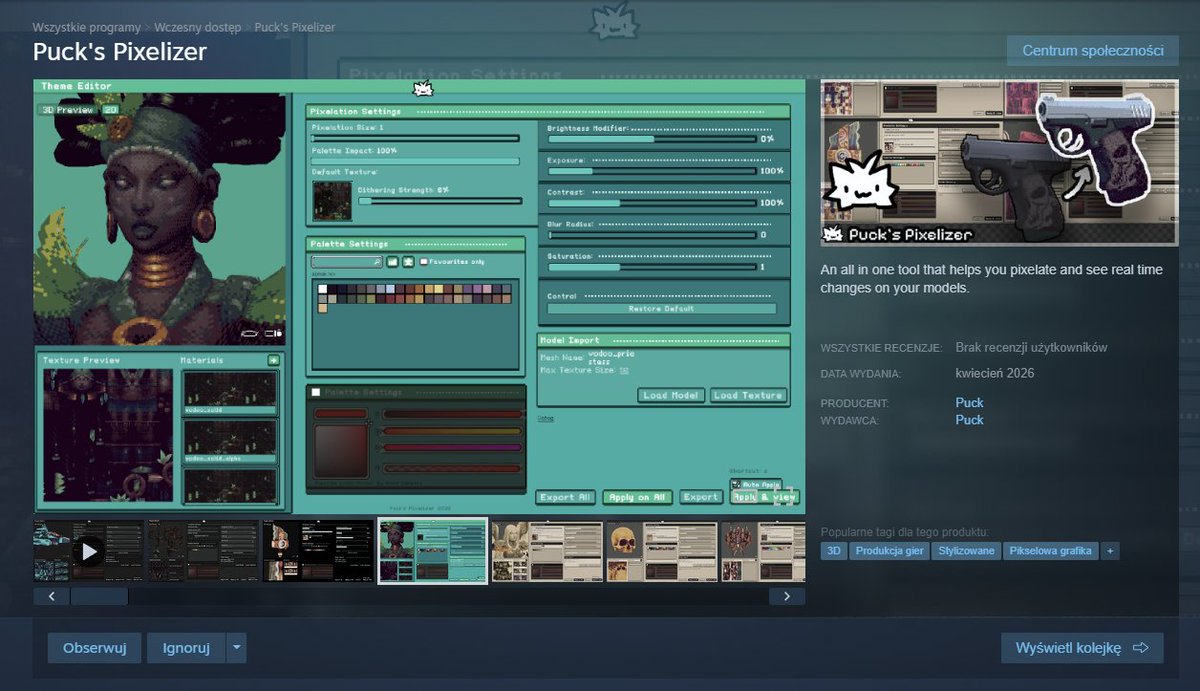The width and height of the screenshot is (1200, 691).
Task: Click Restore Default in the screenshot
Action: click(662, 309)
